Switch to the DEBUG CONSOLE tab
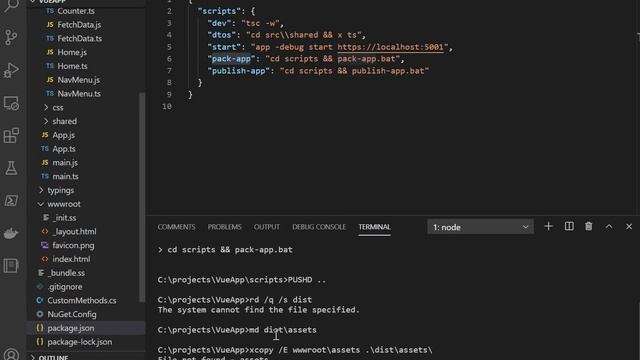This screenshot has width=640, height=360. click(319, 227)
